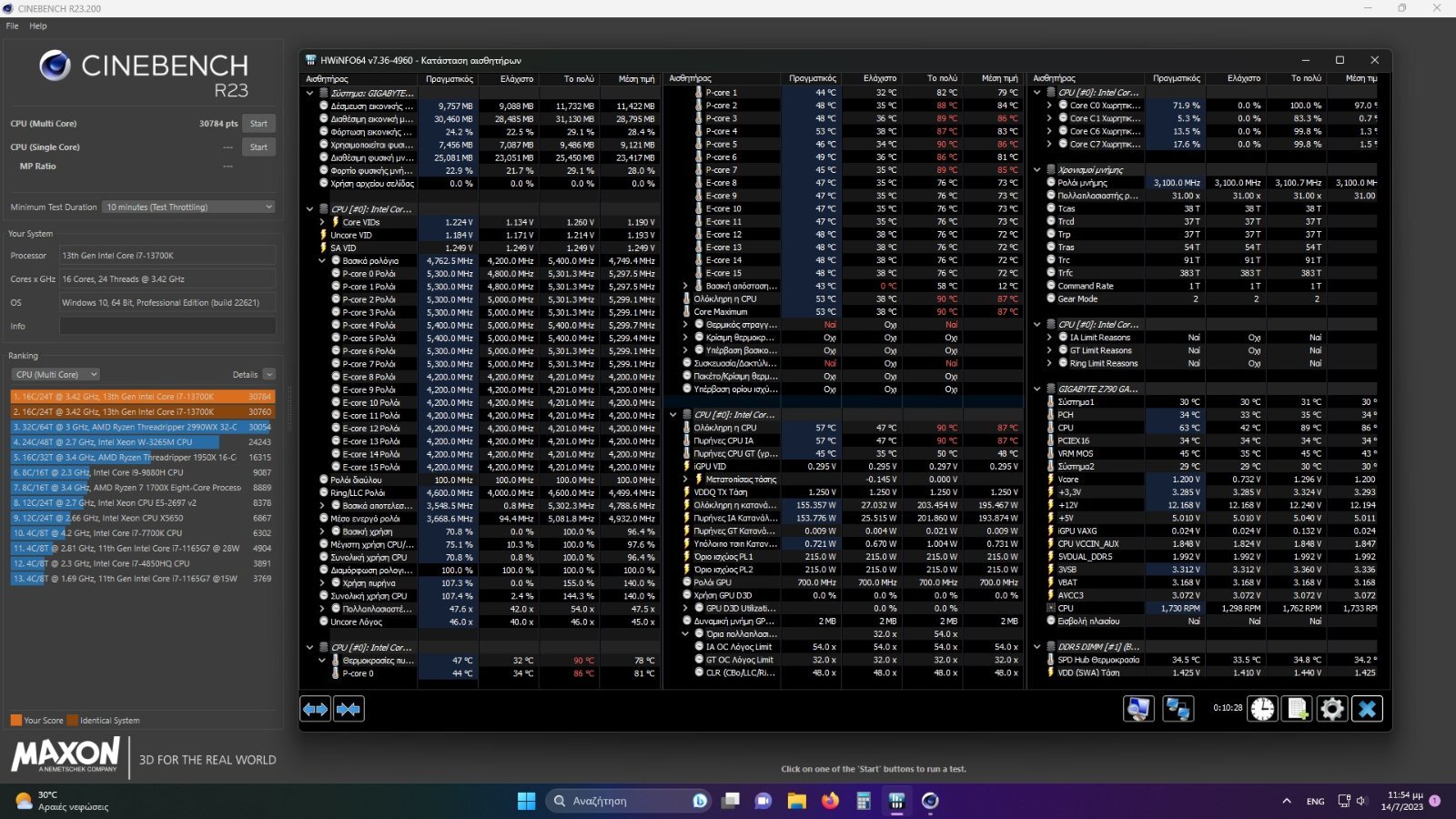Collapse the Χρονισμοί μνήμης group

(1037, 169)
